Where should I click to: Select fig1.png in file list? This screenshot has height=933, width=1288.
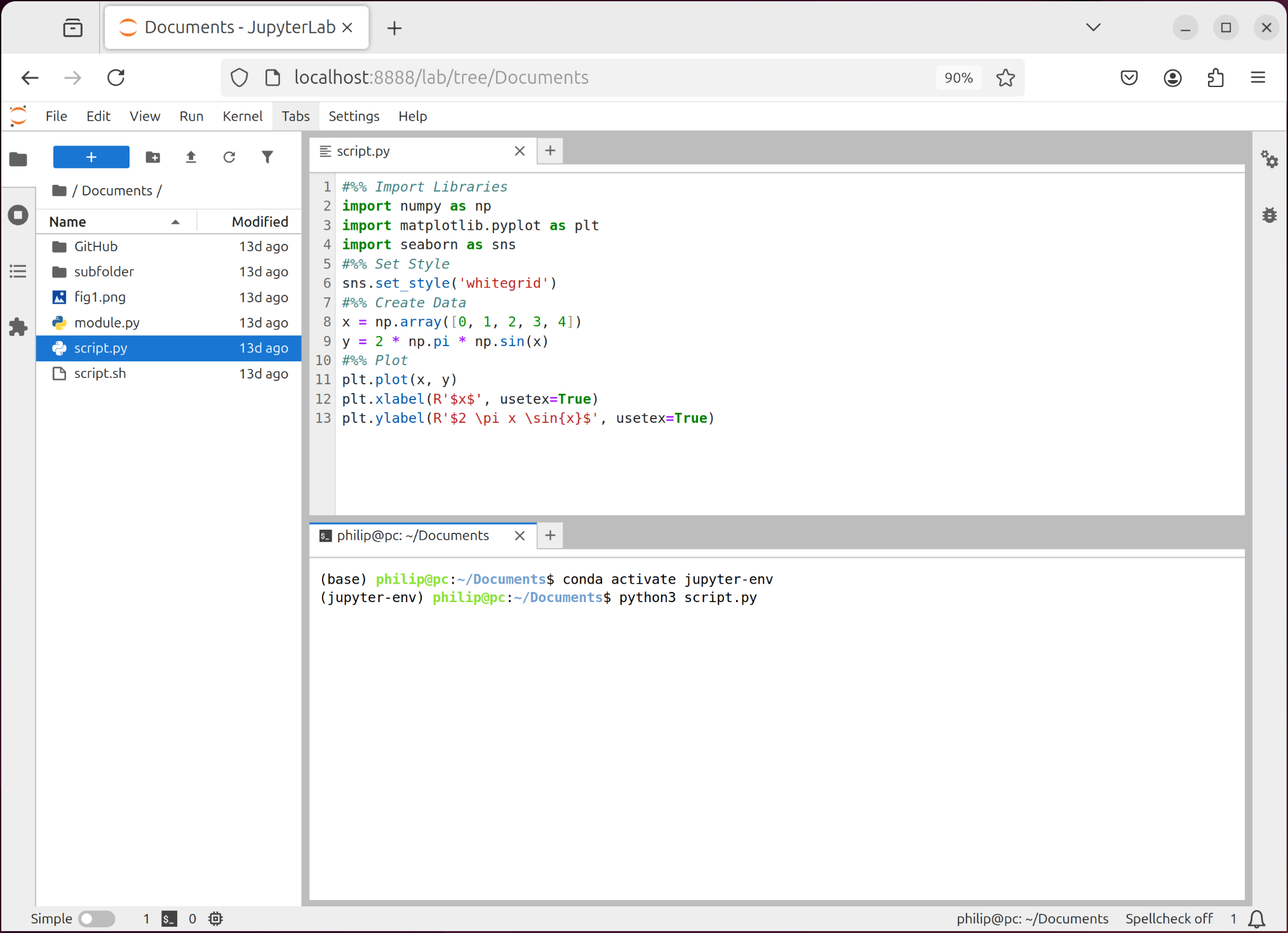(168, 297)
